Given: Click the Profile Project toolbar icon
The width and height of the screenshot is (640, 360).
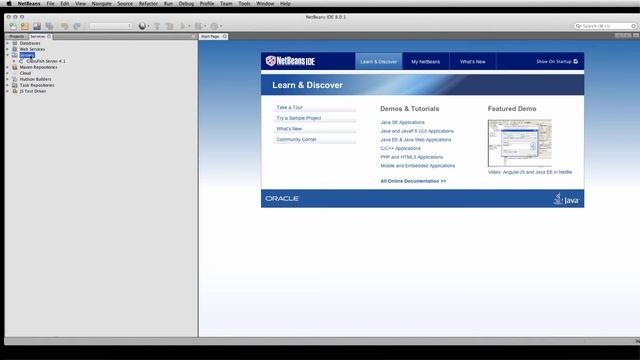Looking at the screenshot, I should (214, 26).
